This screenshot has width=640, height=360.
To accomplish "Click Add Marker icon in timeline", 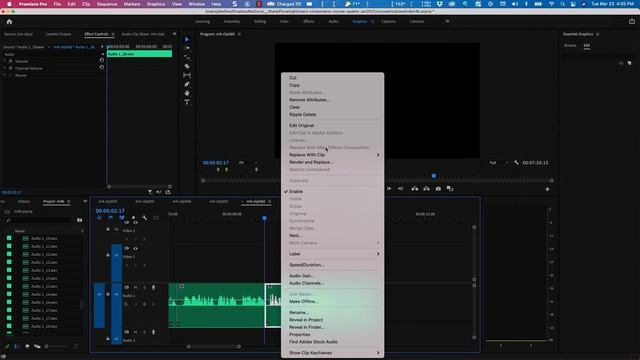I will coord(133,218).
